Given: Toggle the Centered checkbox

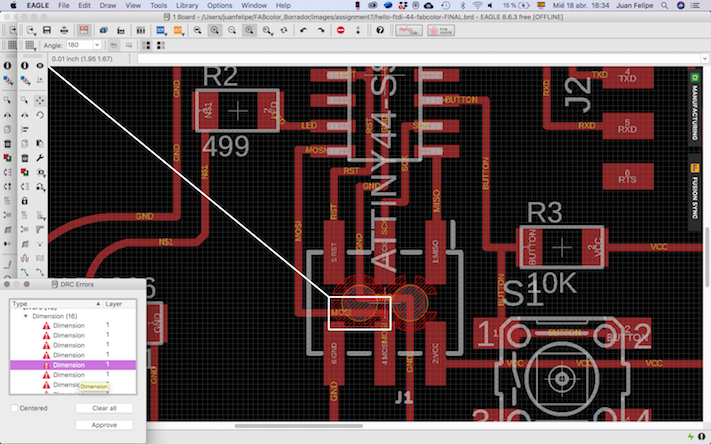Looking at the screenshot, I should (x=15, y=408).
